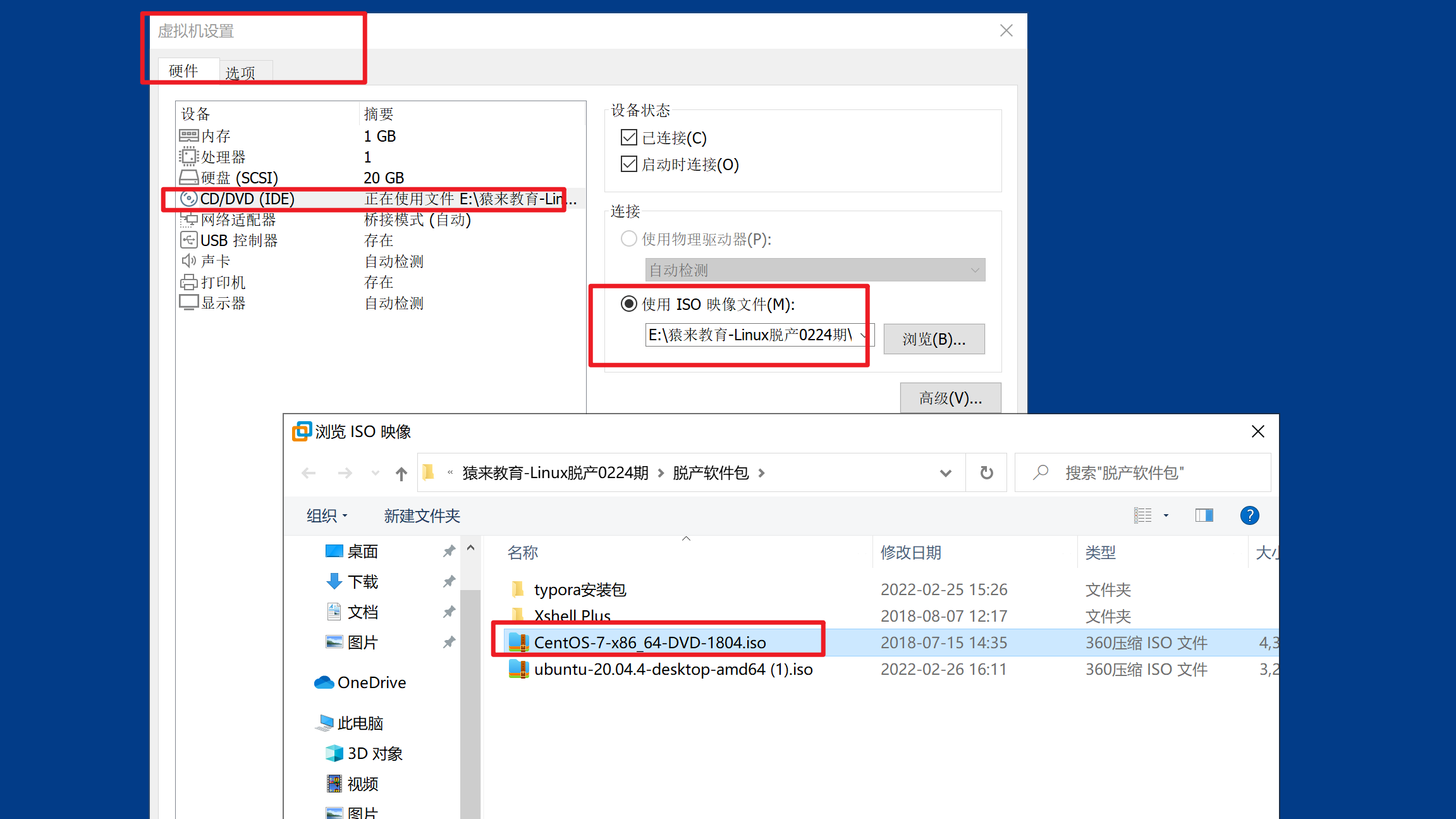
Task: Select CentOS-7-x86_64-DVD-1804.iso file
Action: pyautogui.click(x=637, y=643)
